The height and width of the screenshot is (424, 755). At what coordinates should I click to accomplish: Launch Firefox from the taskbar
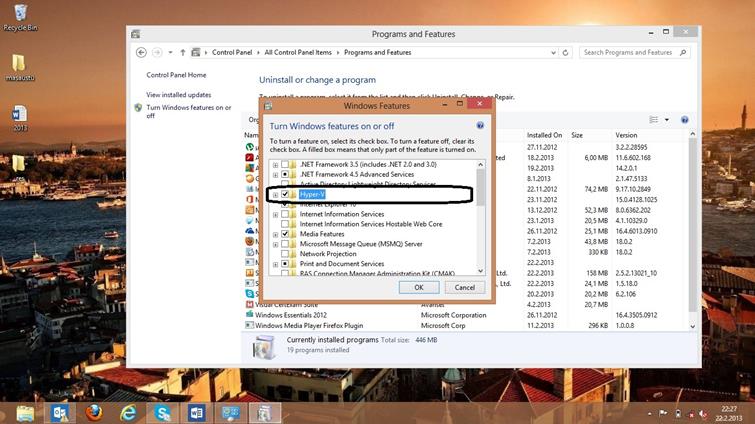coord(94,413)
